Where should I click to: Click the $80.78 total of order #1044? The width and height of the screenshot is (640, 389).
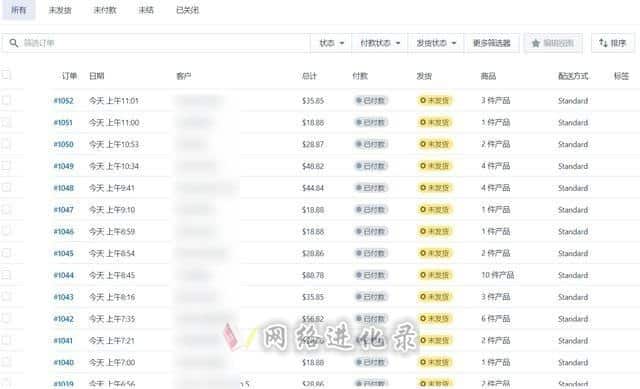click(x=313, y=275)
